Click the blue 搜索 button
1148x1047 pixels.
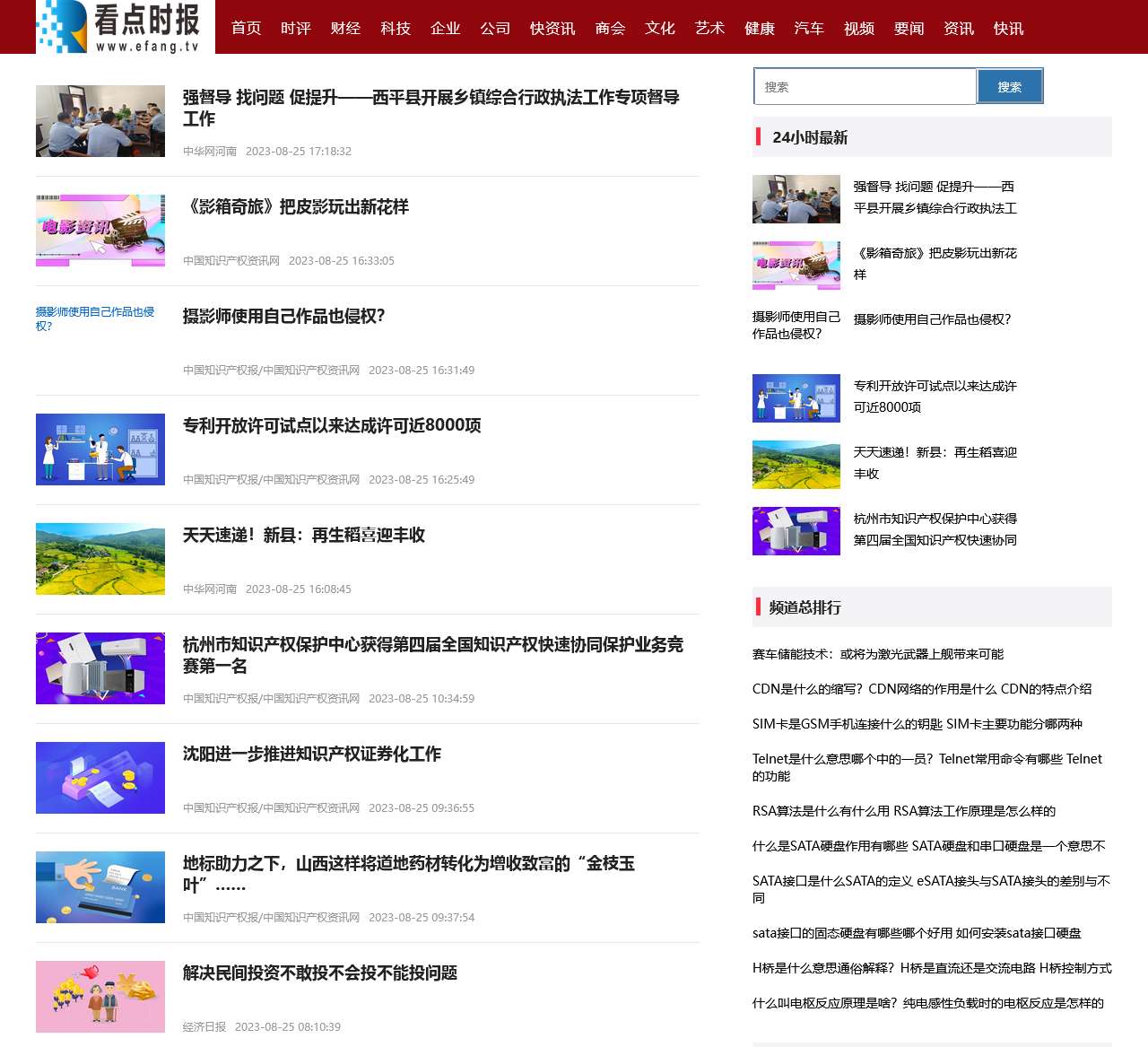[1010, 87]
